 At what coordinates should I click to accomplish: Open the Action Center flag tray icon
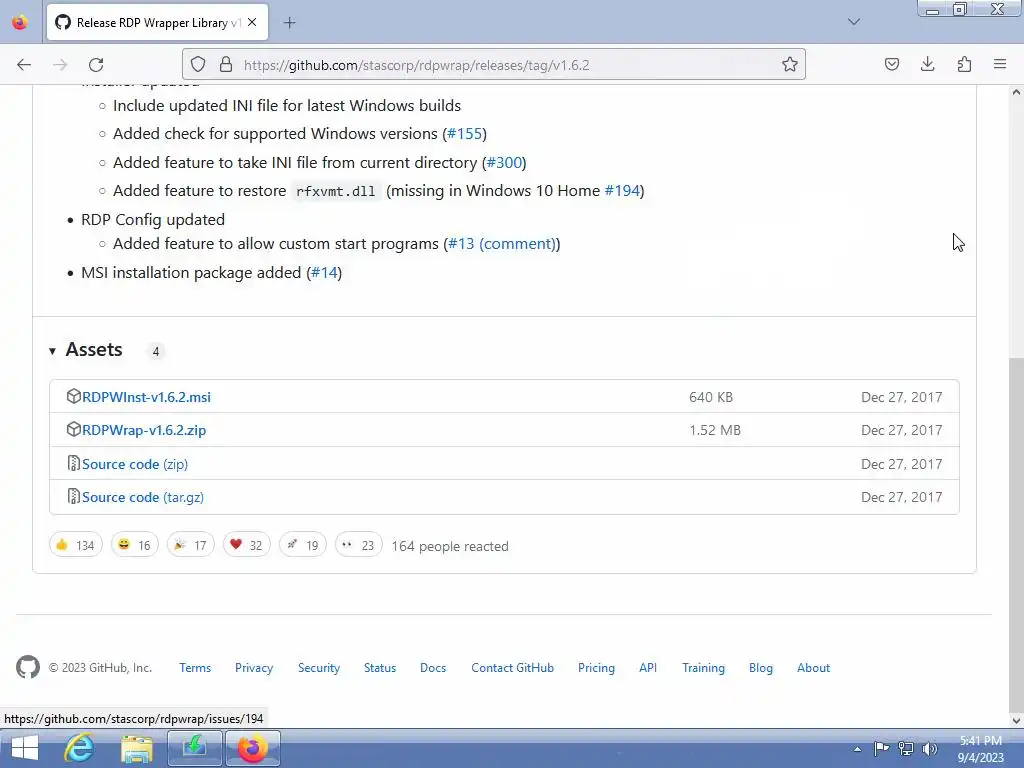(x=882, y=749)
